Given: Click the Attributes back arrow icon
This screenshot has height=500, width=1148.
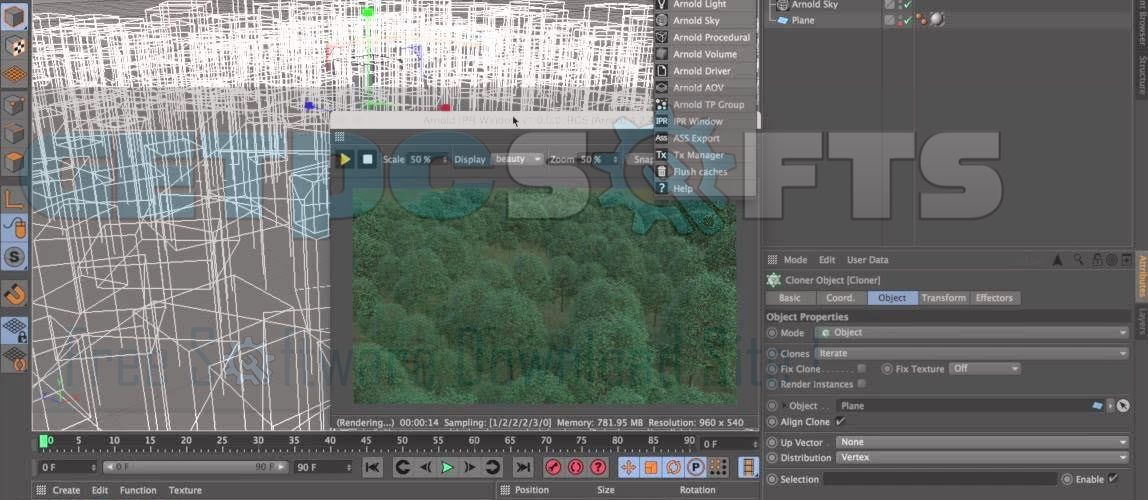Looking at the screenshot, I should [1057, 260].
